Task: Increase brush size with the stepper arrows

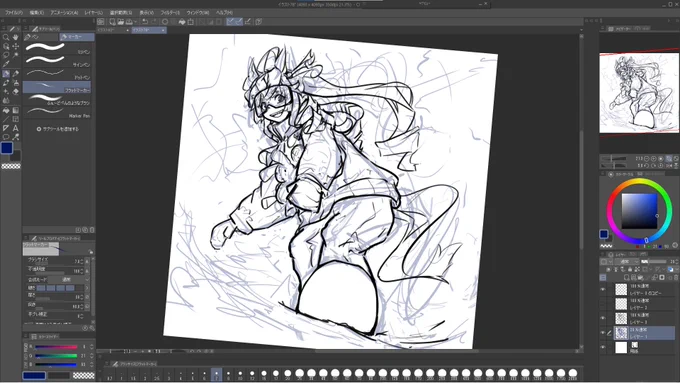Action: point(82,262)
